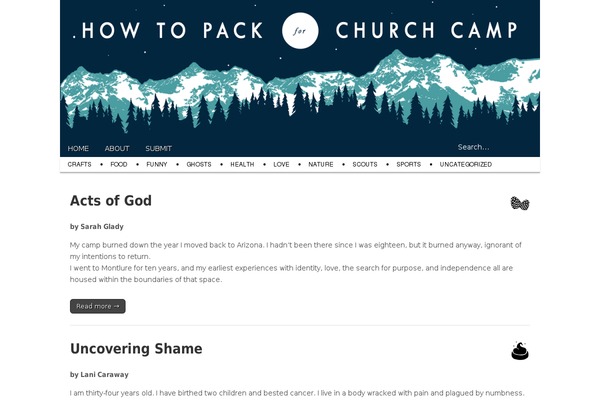Open the LOVE category

281,164
